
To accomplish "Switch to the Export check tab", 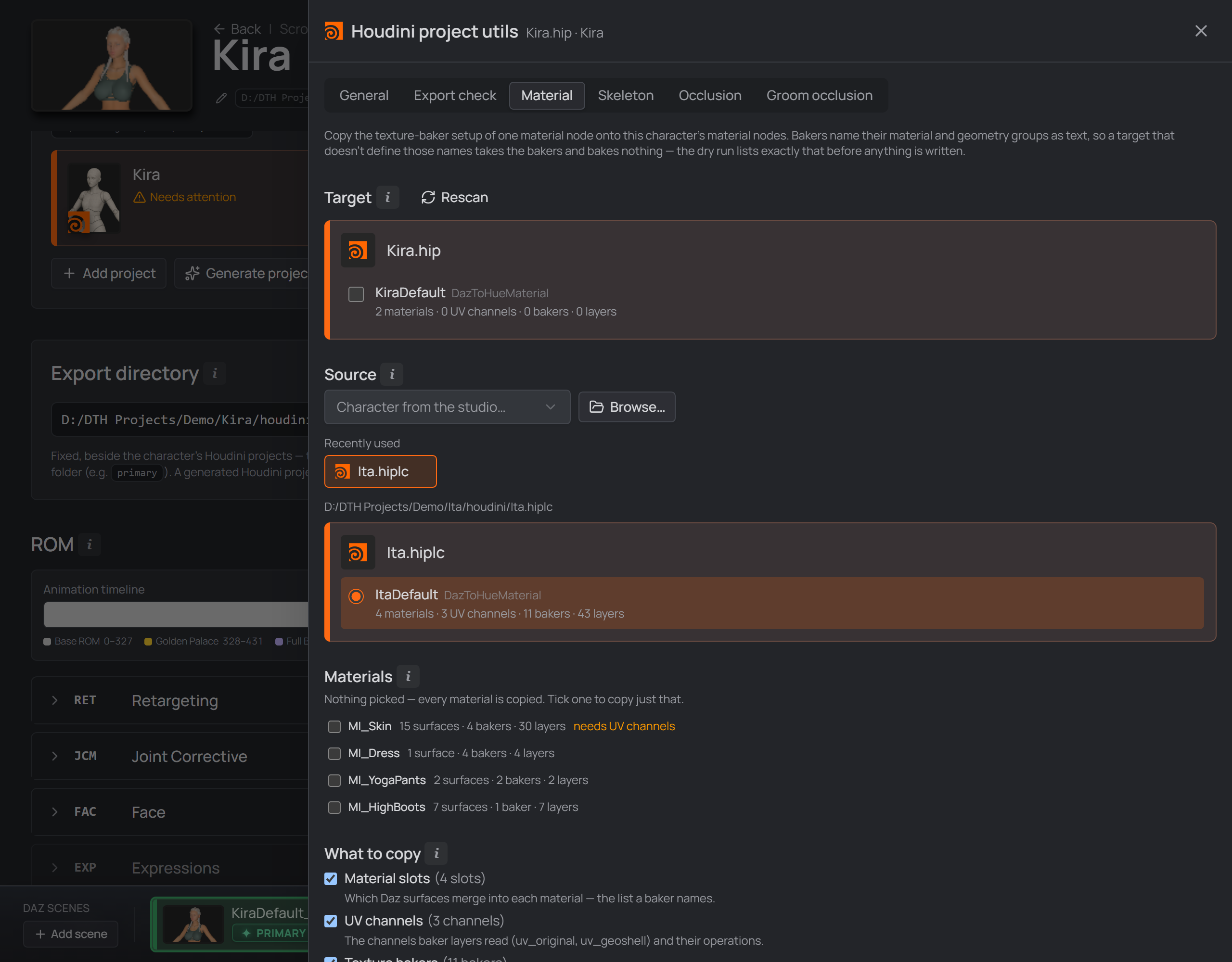I will (455, 95).
